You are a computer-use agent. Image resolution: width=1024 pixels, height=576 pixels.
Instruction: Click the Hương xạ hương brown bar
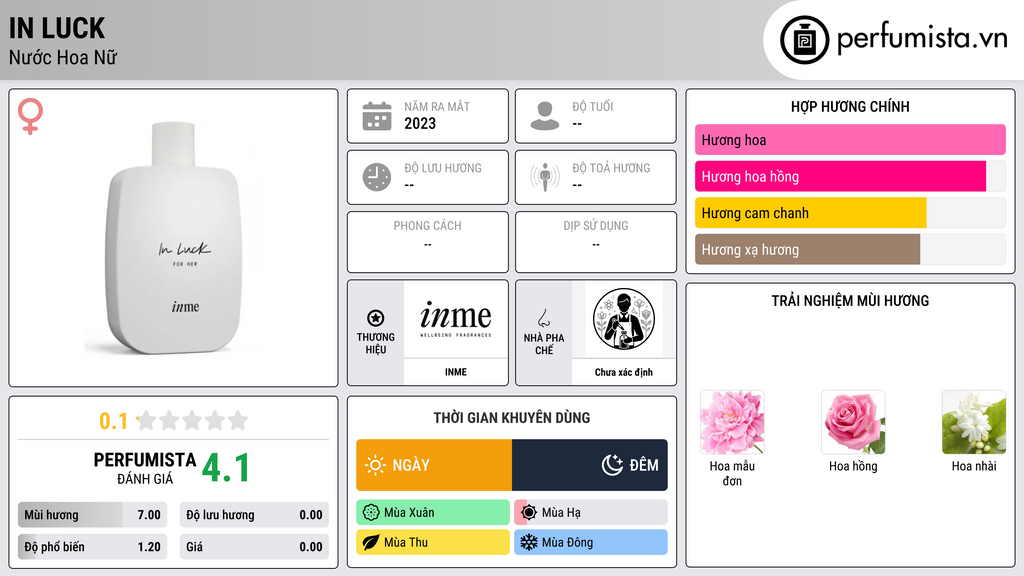[x=850, y=249]
